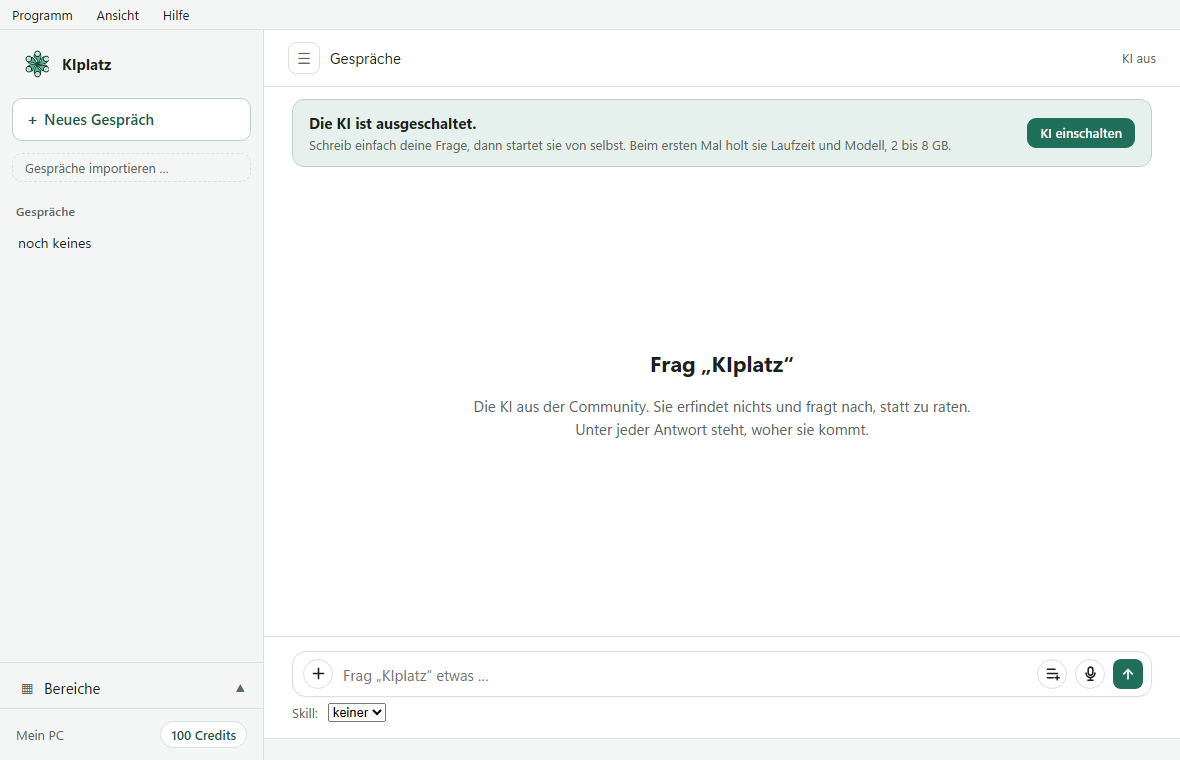The height and width of the screenshot is (760, 1180).
Task: Open the Programm menu
Action: pos(42,15)
